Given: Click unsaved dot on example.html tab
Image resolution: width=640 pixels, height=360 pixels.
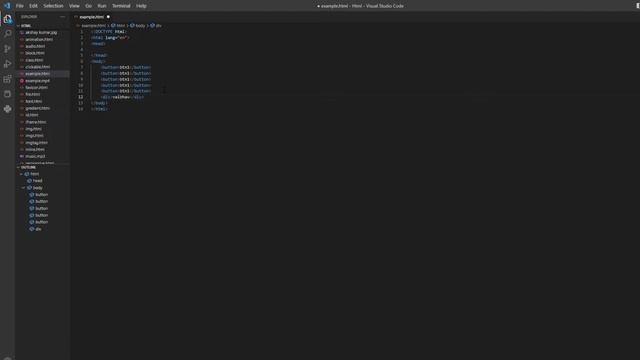Looking at the screenshot, I should (x=108, y=17).
